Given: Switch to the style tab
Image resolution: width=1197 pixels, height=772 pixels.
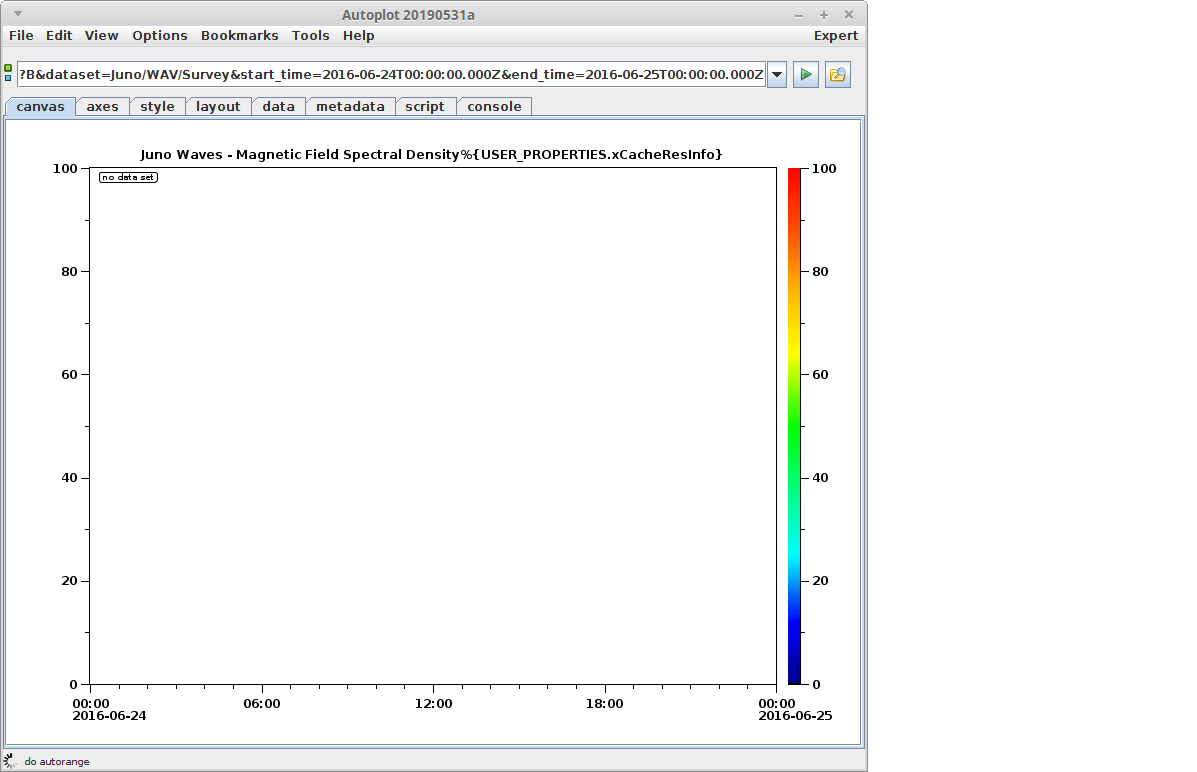Looking at the screenshot, I should point(157,107).
